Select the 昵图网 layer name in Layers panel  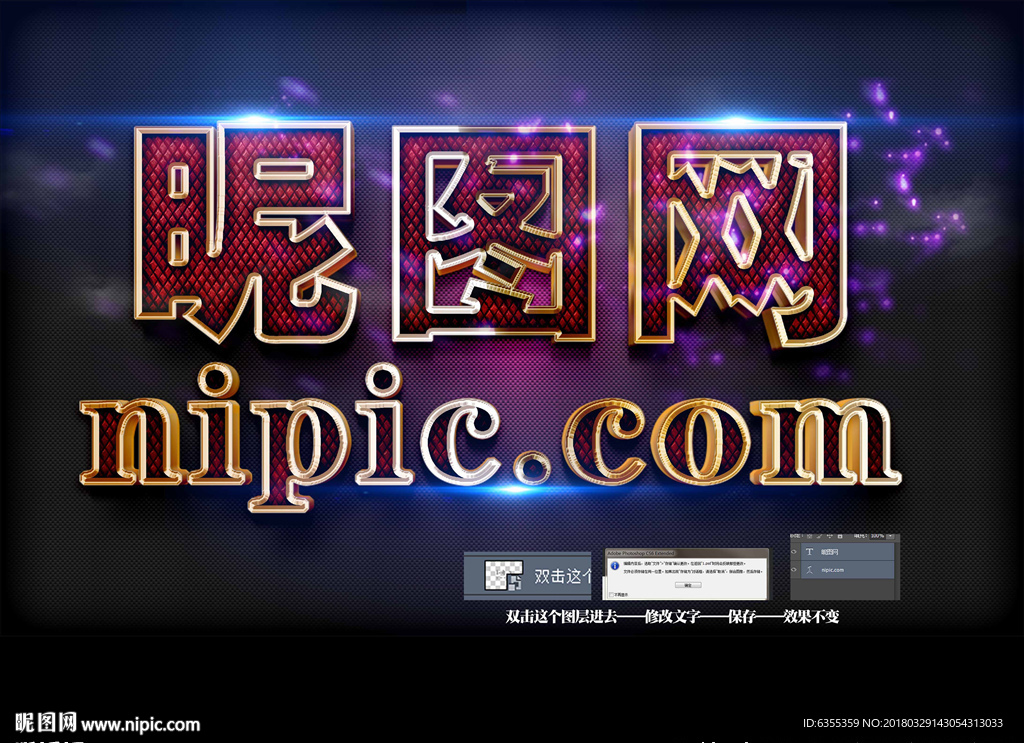point(829,552)
